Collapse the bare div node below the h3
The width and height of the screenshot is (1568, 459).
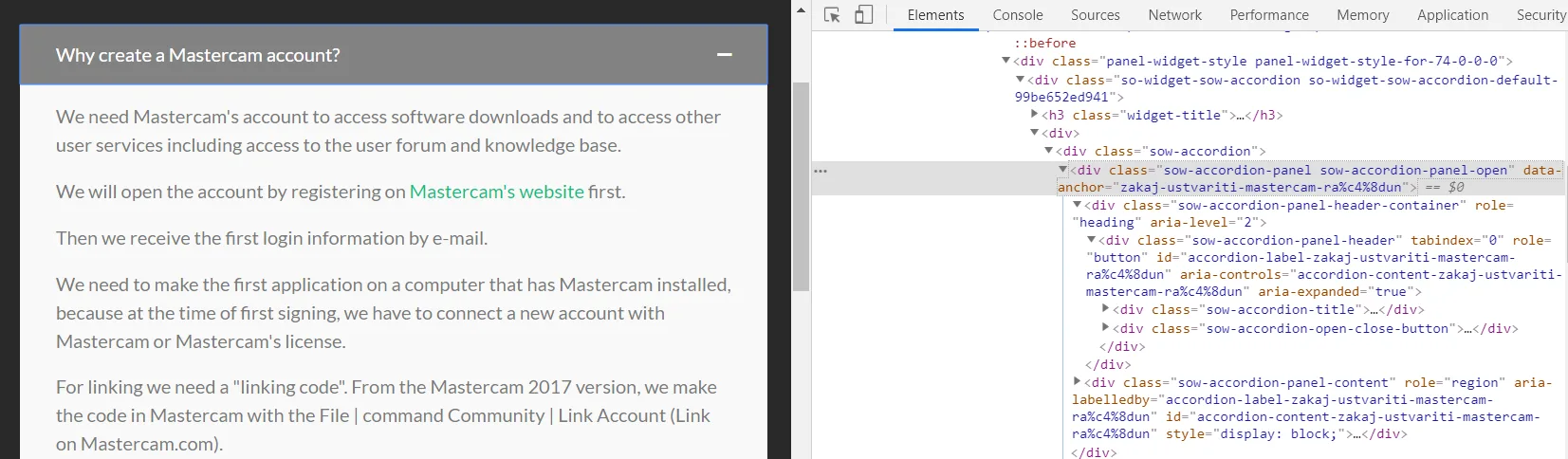[1035, 133]
